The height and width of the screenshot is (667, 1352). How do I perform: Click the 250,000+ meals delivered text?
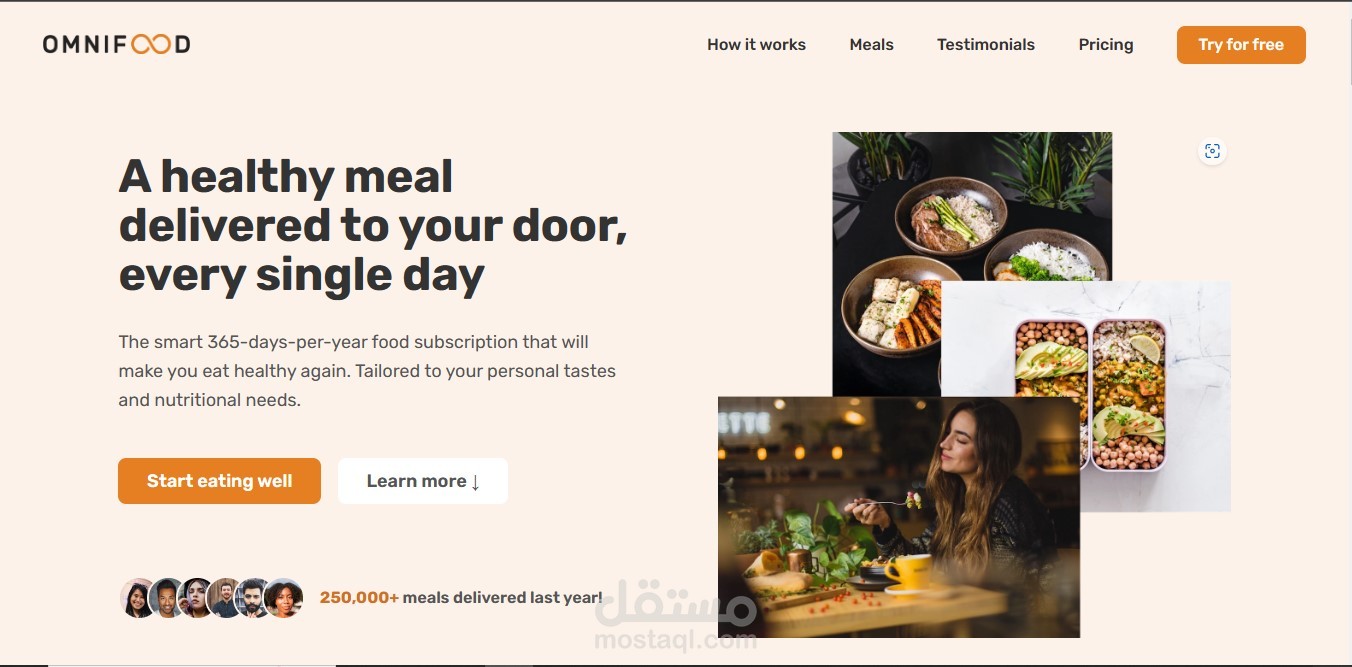coord(461,598)
